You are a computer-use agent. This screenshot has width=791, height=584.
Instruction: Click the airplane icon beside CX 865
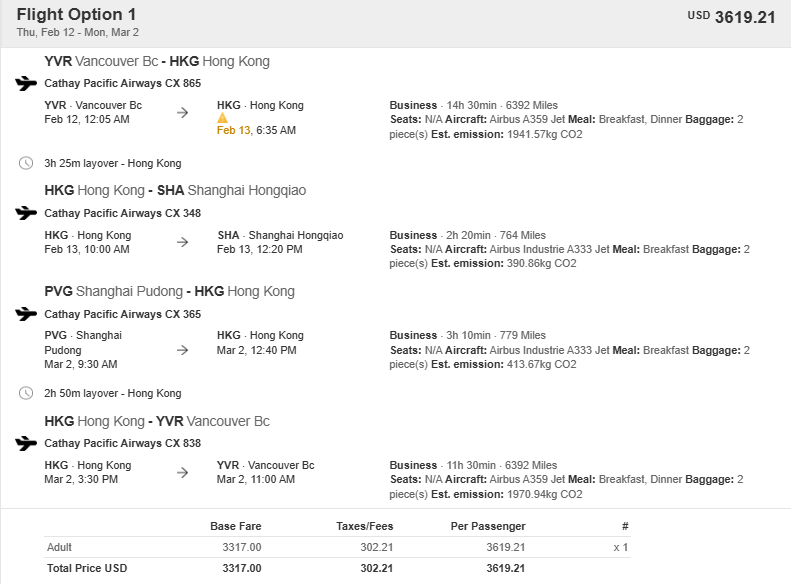[26, 83]
